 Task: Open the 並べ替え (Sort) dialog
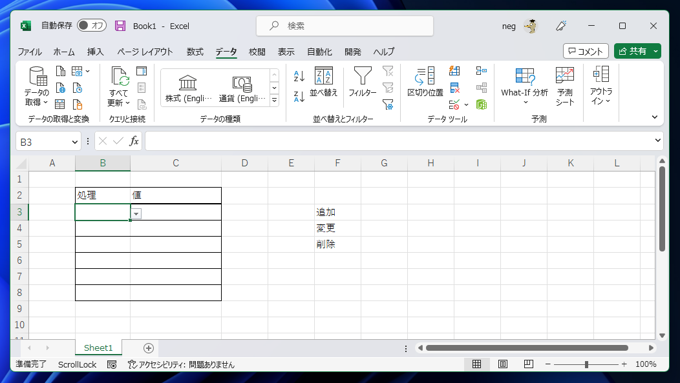pyautogui.click(x=324, y=82)
